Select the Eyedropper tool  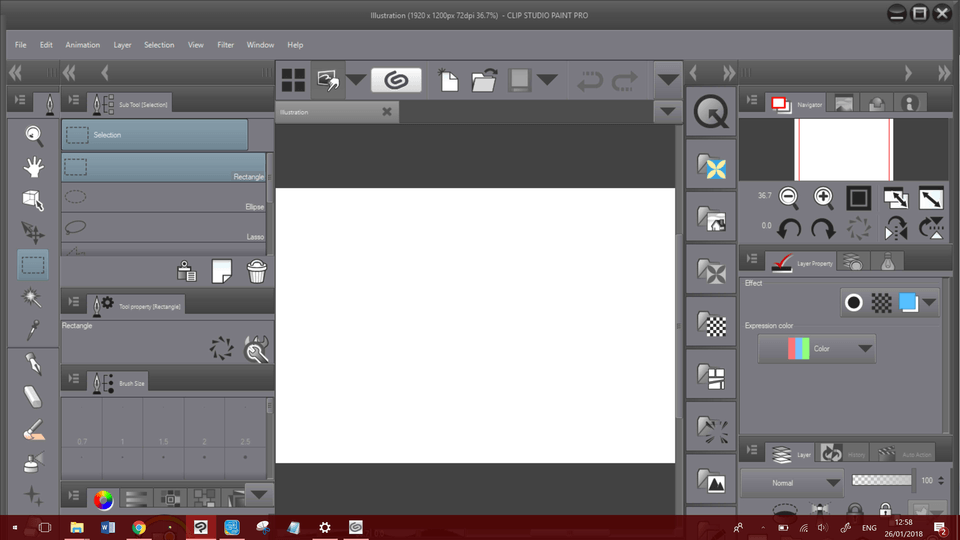click(33, 329)
